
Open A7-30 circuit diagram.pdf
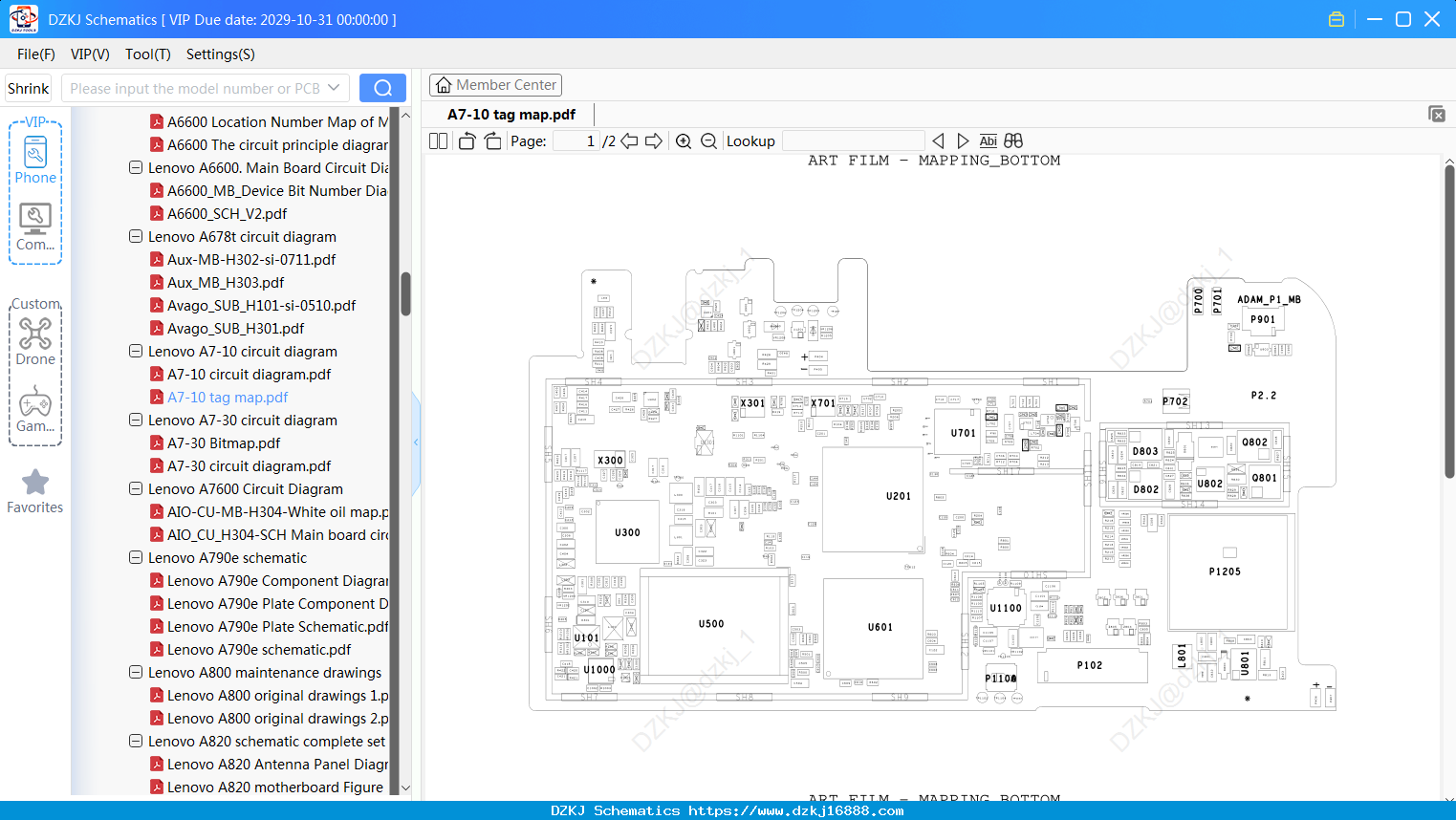[249, 465]
